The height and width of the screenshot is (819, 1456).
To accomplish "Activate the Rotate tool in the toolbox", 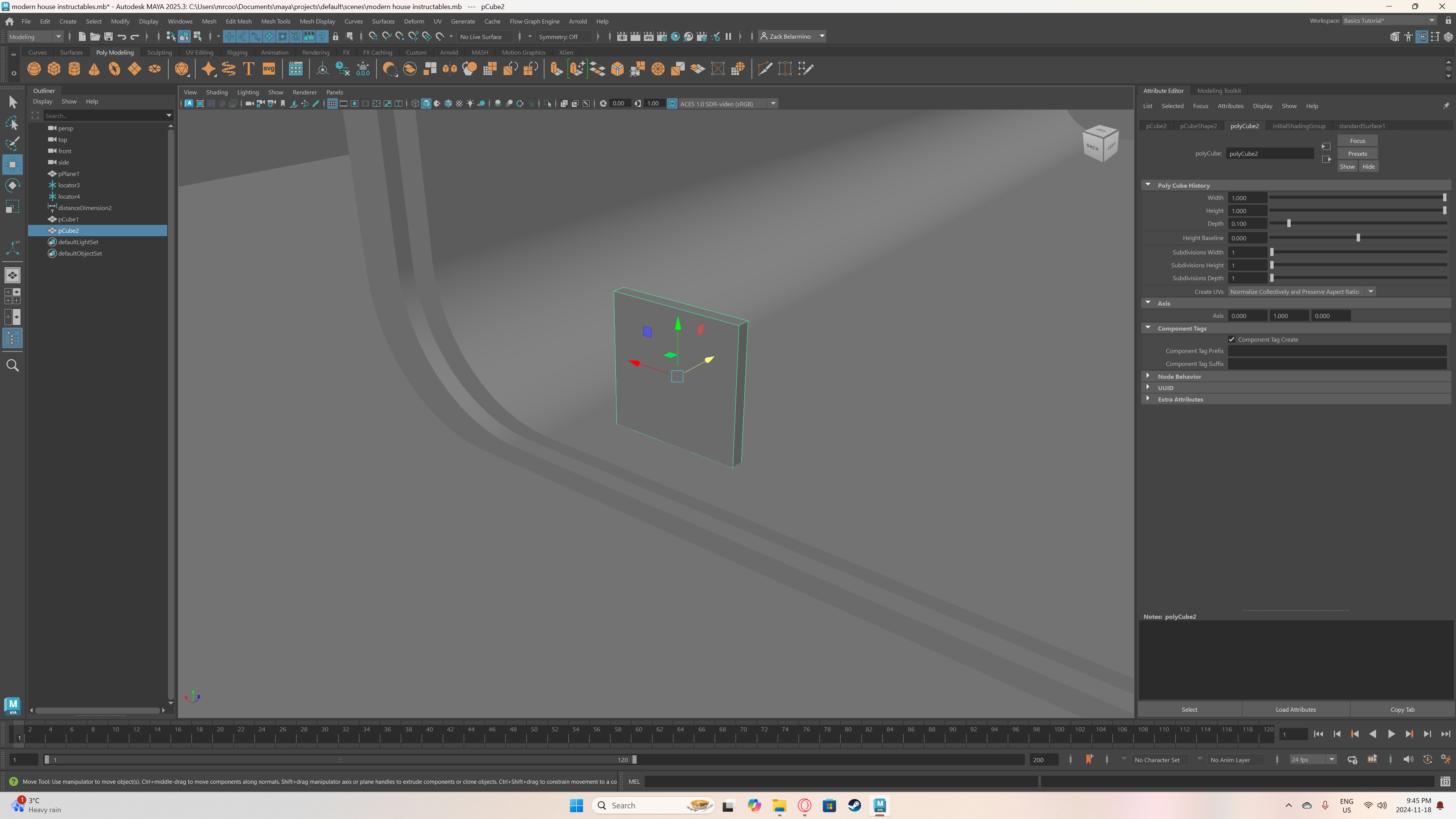I will coord(13,185).
